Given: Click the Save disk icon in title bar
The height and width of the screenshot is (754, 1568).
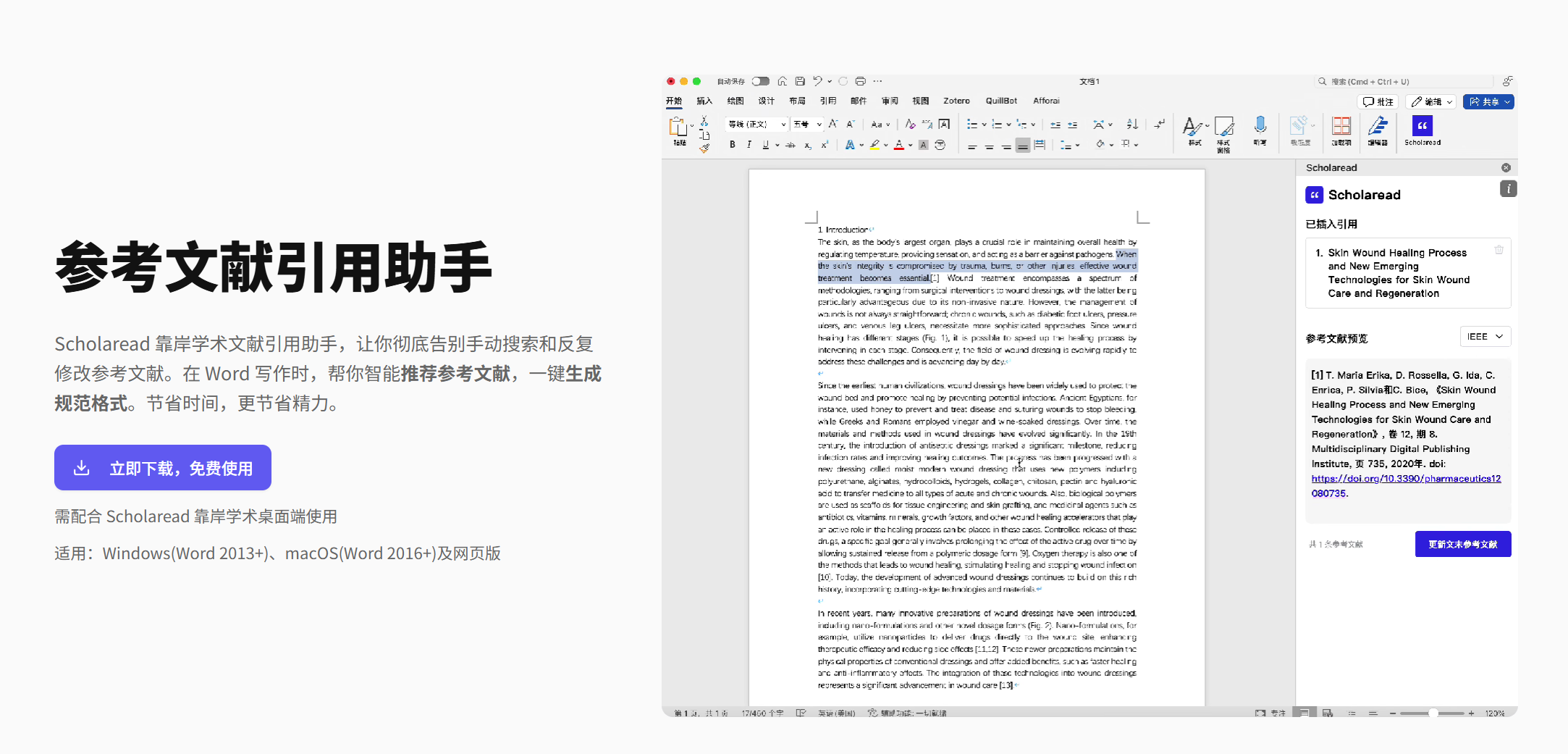Looking at the screenshot, I should click(800, 81).
